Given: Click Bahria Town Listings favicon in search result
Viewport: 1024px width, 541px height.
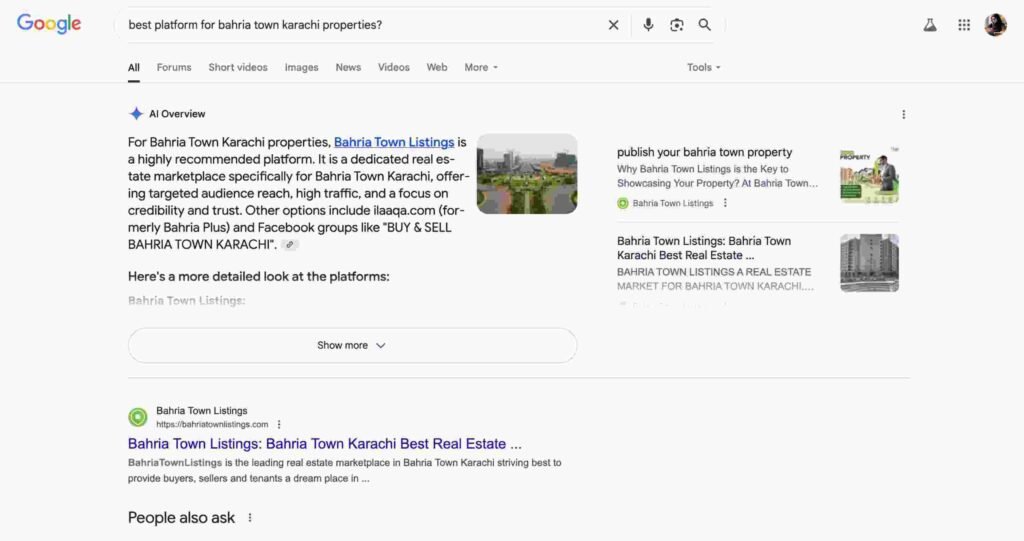Looking at the screenshot, I should (138, 417).
